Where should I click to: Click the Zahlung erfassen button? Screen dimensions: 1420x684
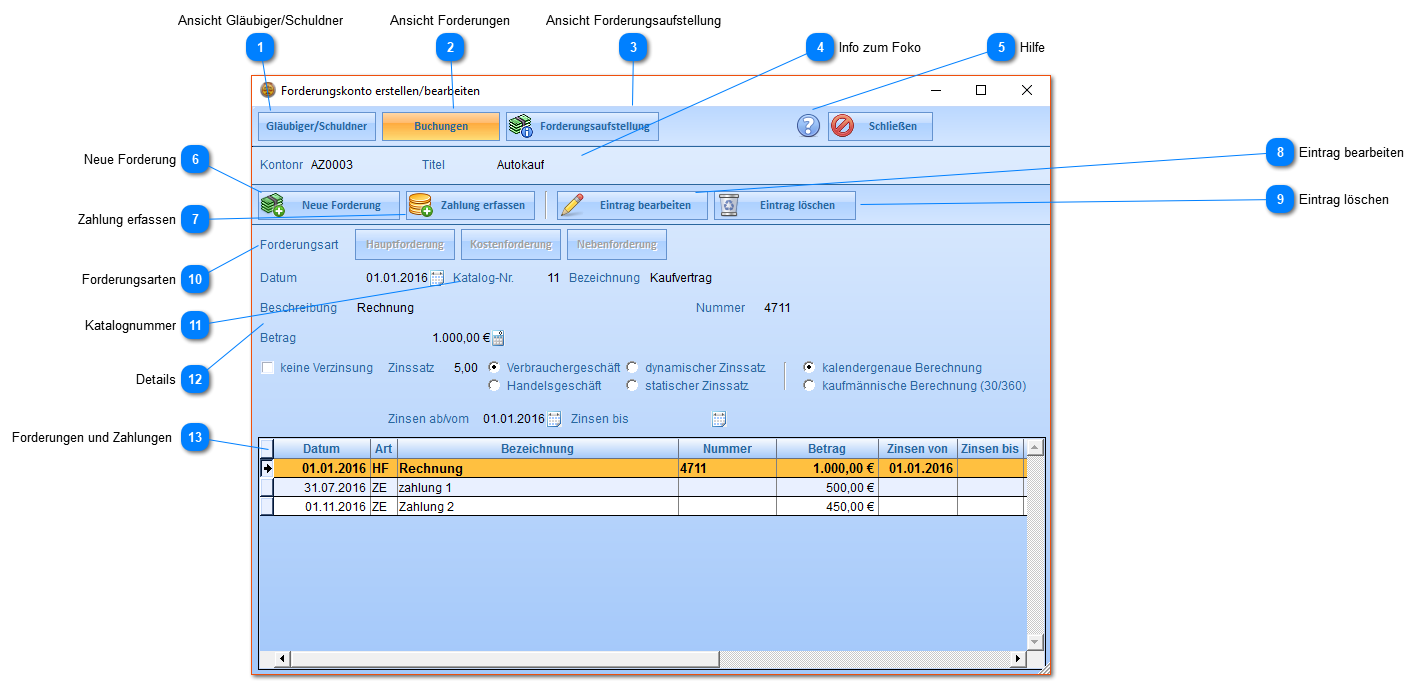(471, 205)
